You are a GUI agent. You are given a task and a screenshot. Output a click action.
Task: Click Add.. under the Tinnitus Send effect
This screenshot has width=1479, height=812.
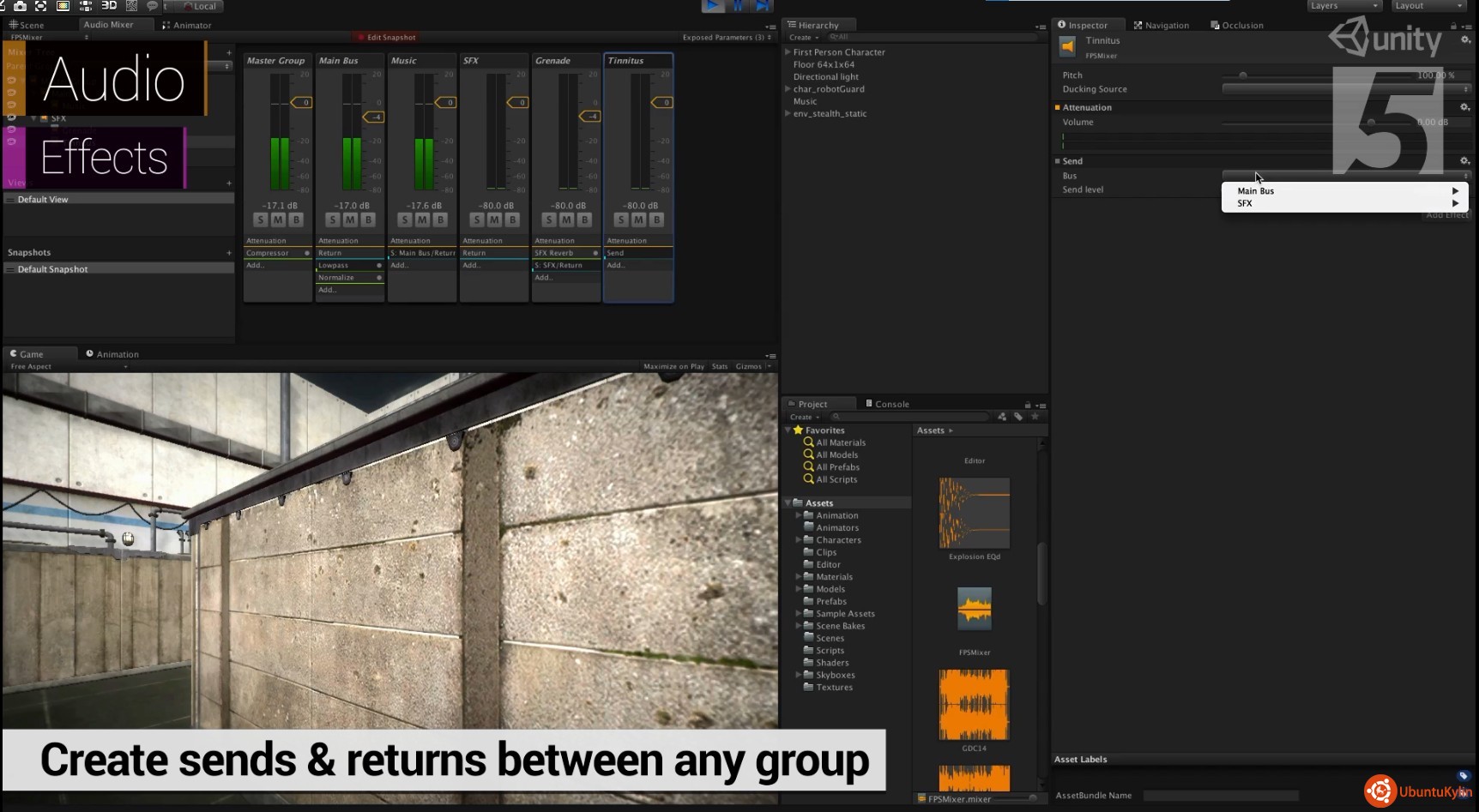click(616, 265)
